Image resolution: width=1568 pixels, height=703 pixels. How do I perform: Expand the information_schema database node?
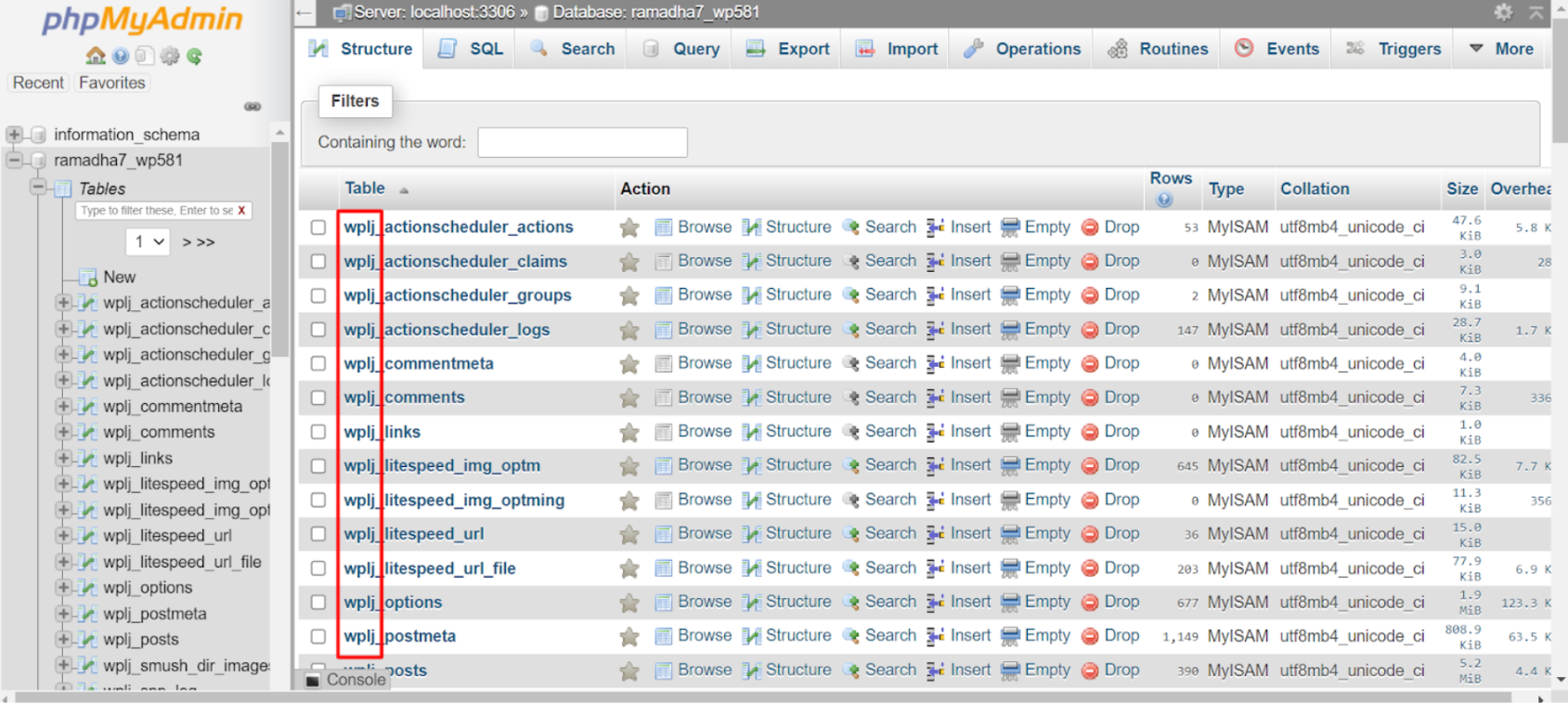coord(14,135)
